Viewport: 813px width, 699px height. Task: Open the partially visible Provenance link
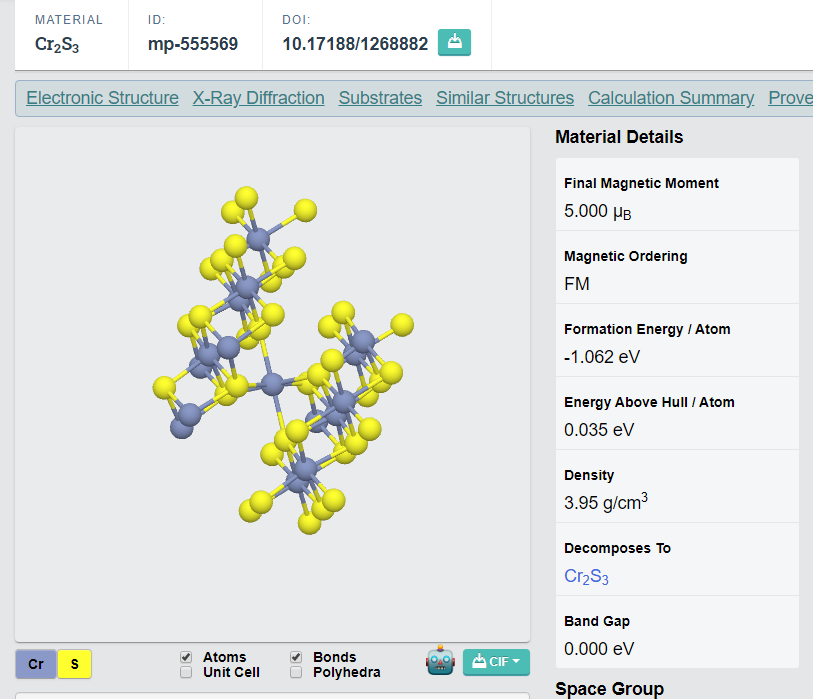click(790, 98)
